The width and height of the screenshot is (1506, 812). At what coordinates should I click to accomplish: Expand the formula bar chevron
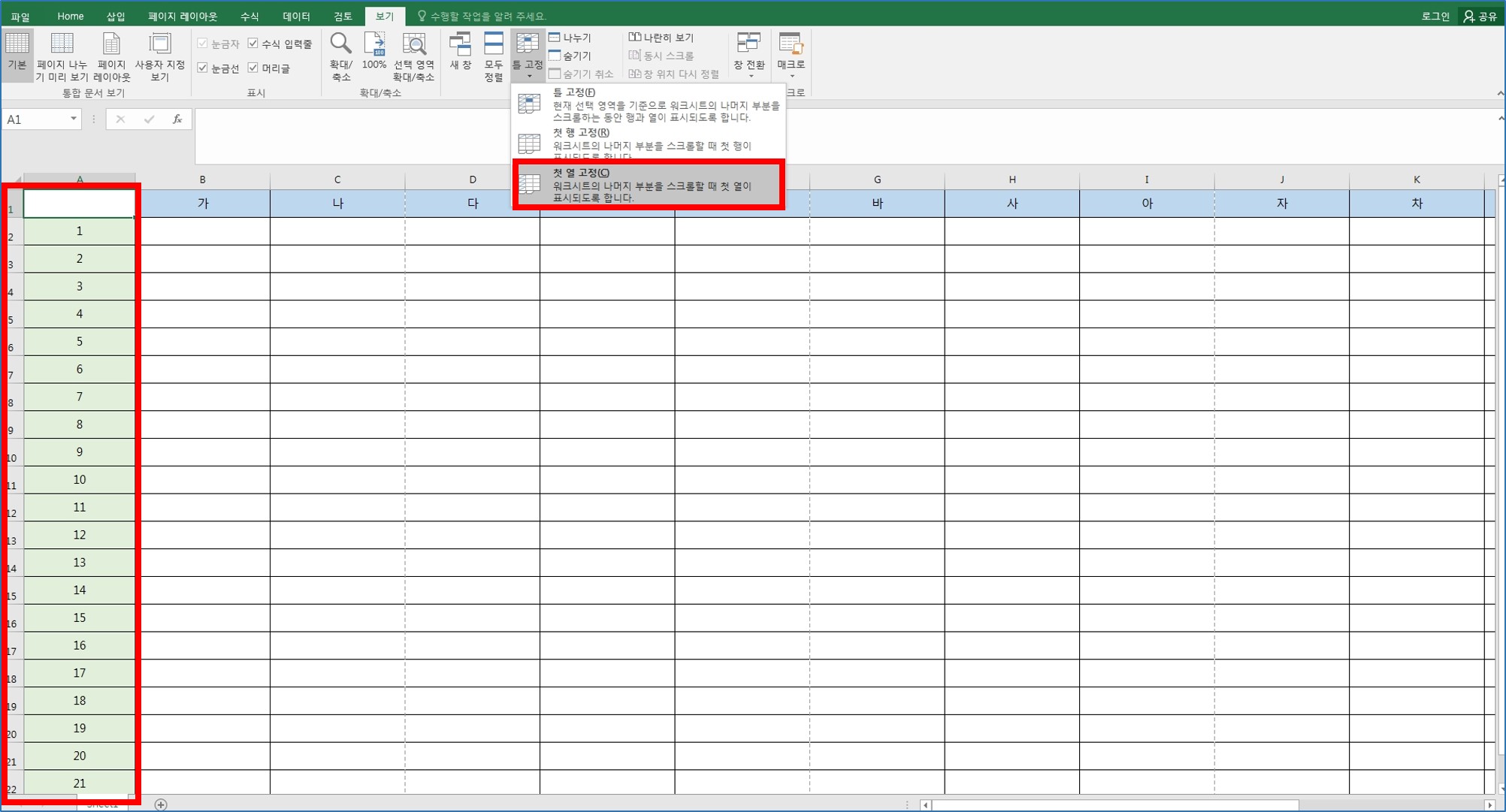pos(1500,119)
